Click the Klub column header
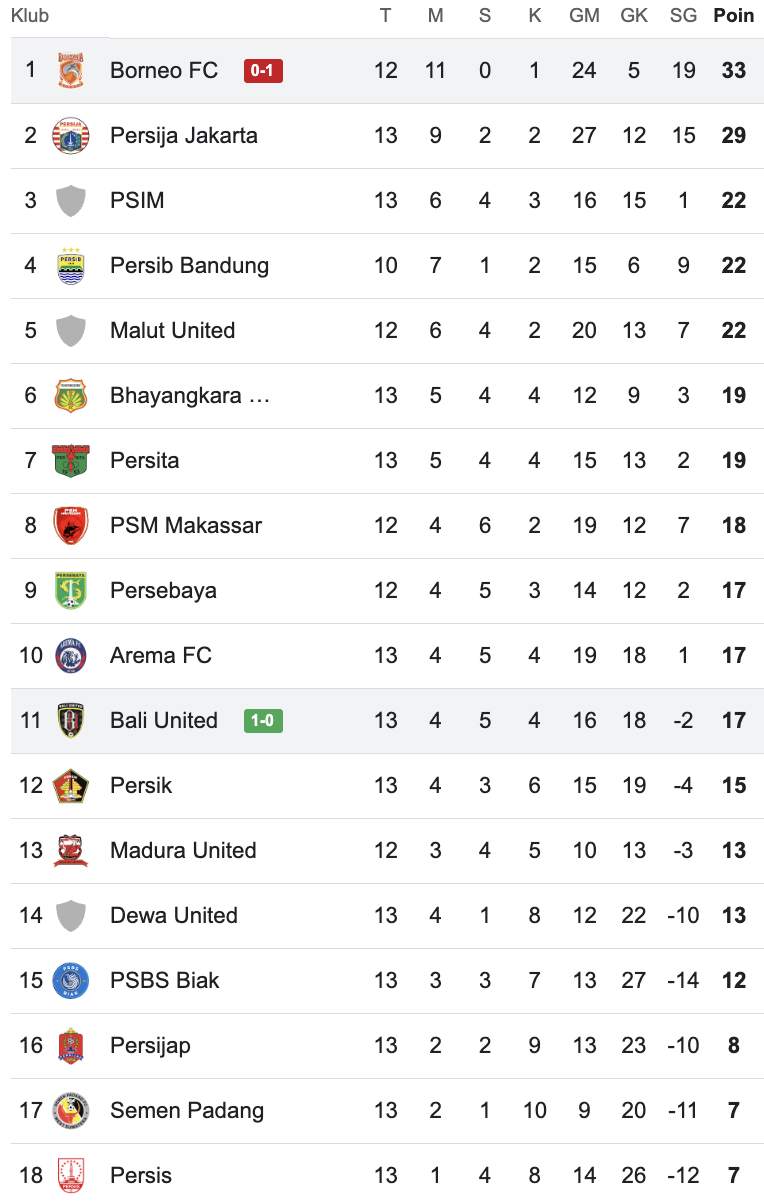The width and height of the screenshot is (764, 1202). pyautogui.click(x=30, y=16)
